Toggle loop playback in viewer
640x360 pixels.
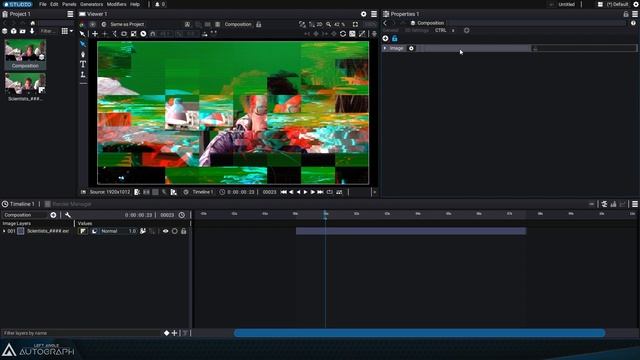[x=329, y=192]
